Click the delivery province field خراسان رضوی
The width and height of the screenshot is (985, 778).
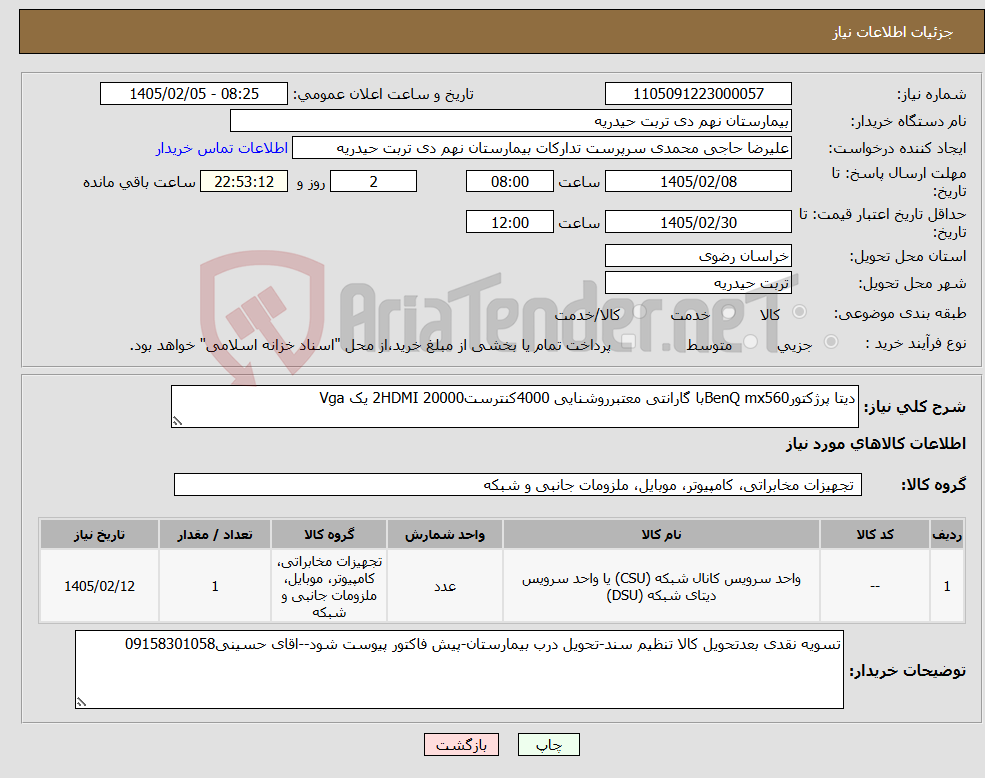click(698, 256)
